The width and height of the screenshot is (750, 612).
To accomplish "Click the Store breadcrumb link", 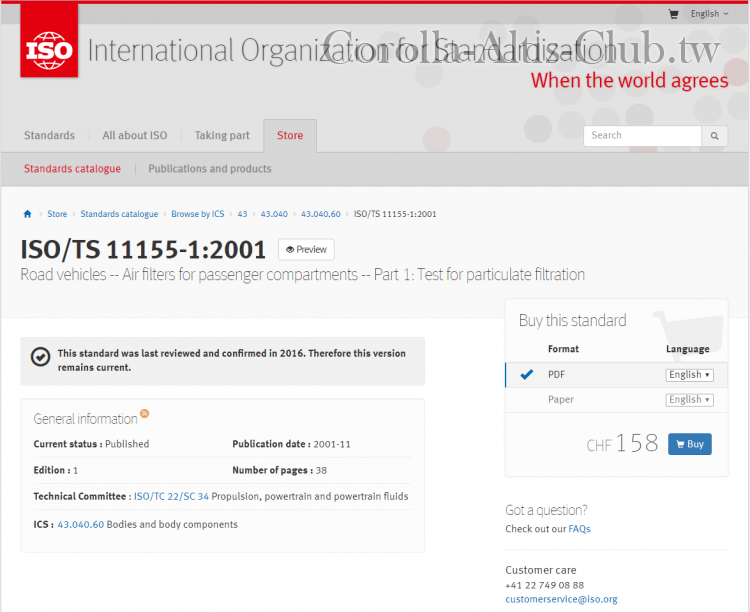I will 57,214.
